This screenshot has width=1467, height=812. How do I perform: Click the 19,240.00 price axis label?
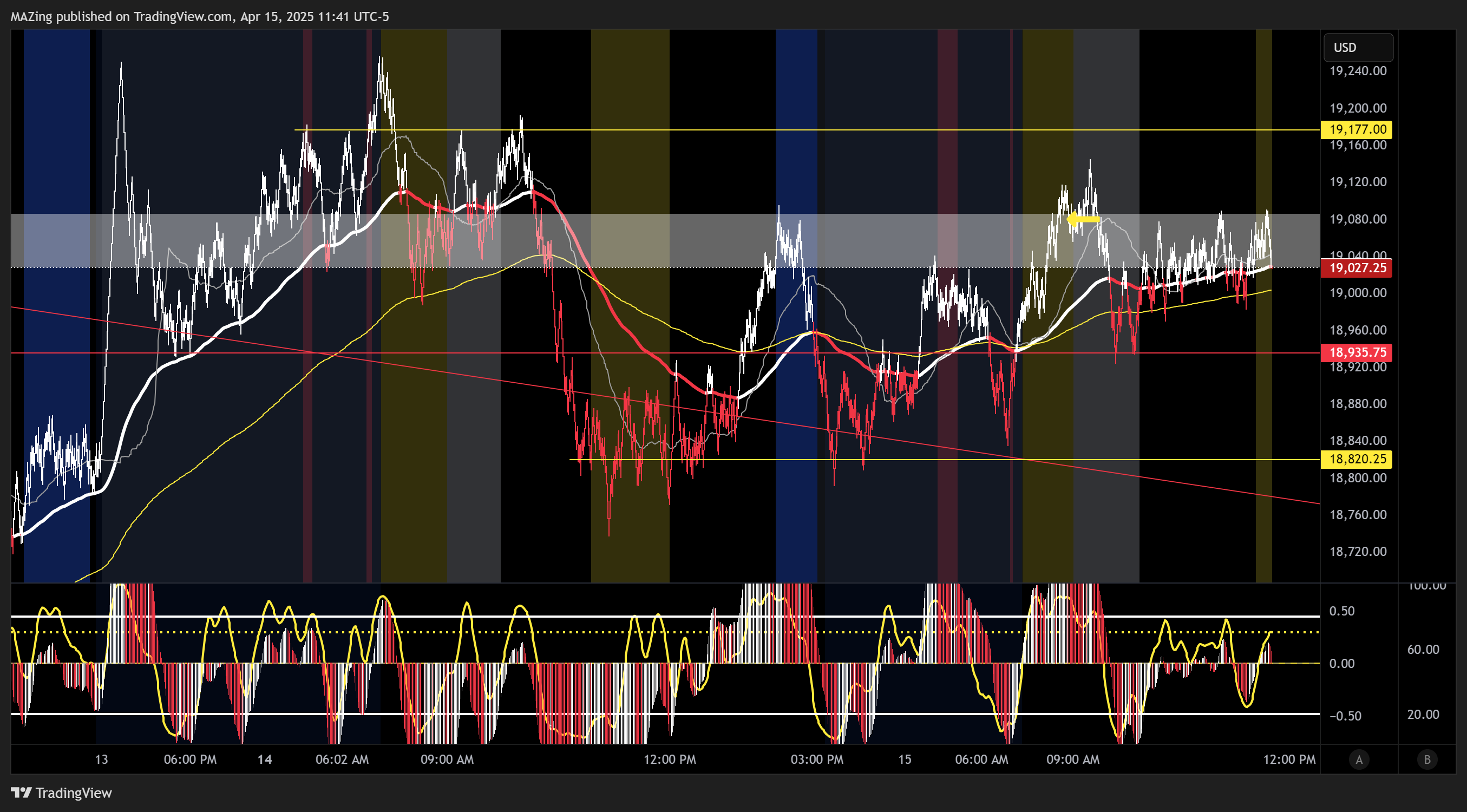pos(1358,71)
